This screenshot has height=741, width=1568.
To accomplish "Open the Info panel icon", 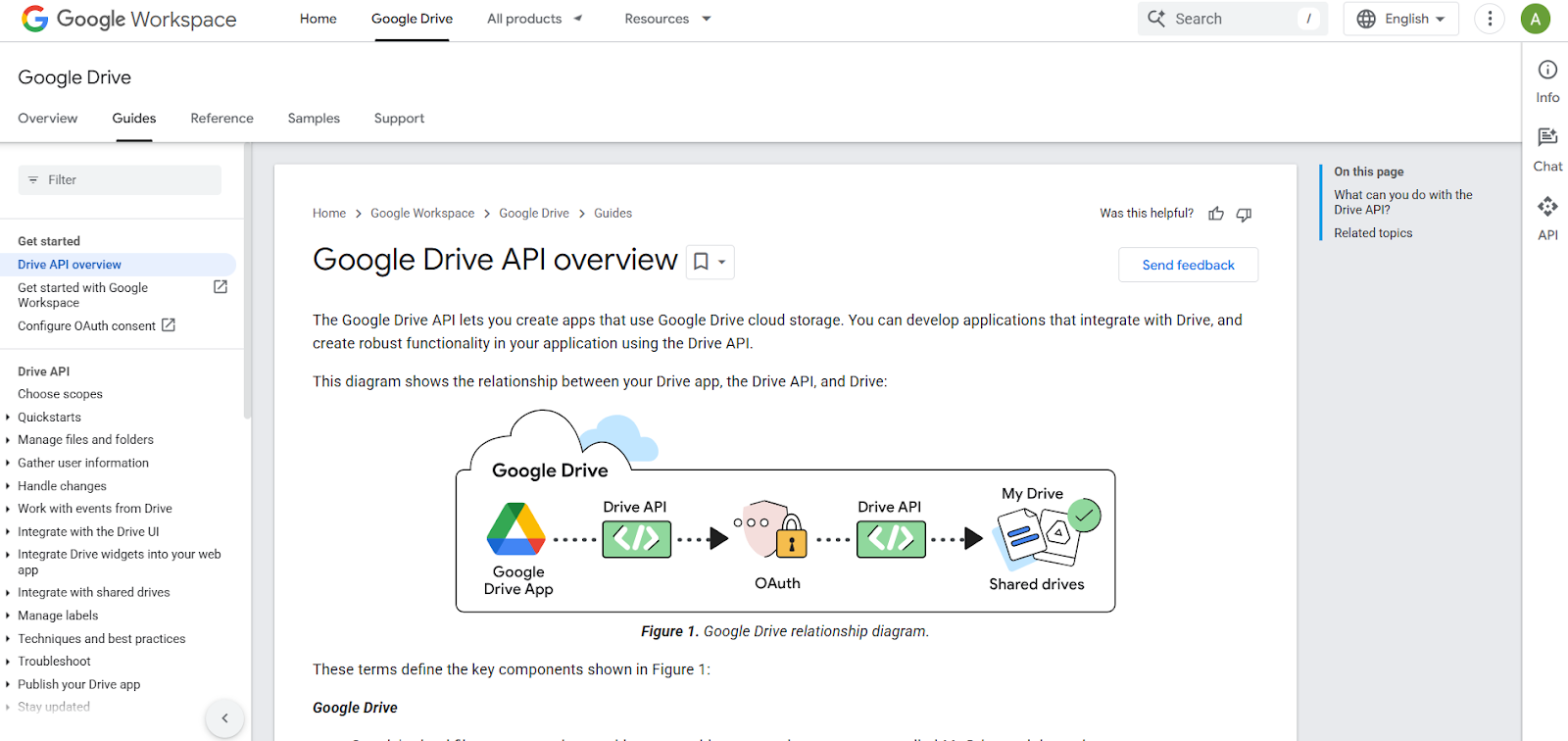I will [x=1547, y=70].
